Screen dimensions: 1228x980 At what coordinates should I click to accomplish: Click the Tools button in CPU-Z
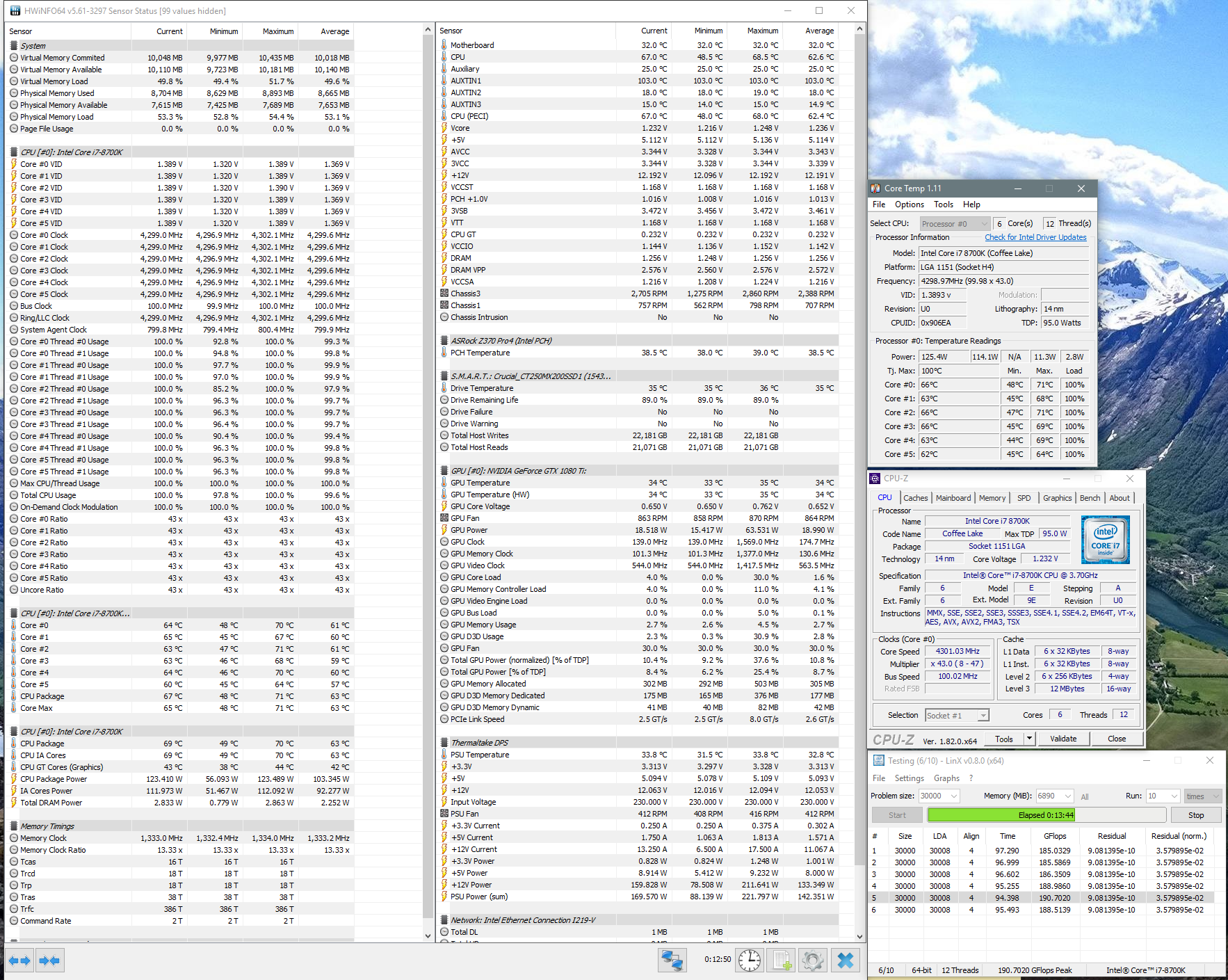[x=1004, y=739]
